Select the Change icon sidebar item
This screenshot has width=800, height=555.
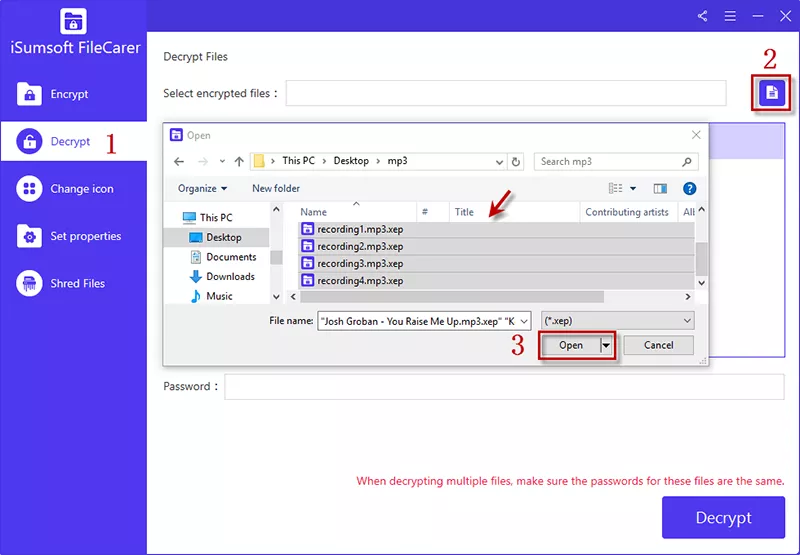[81, 189]
